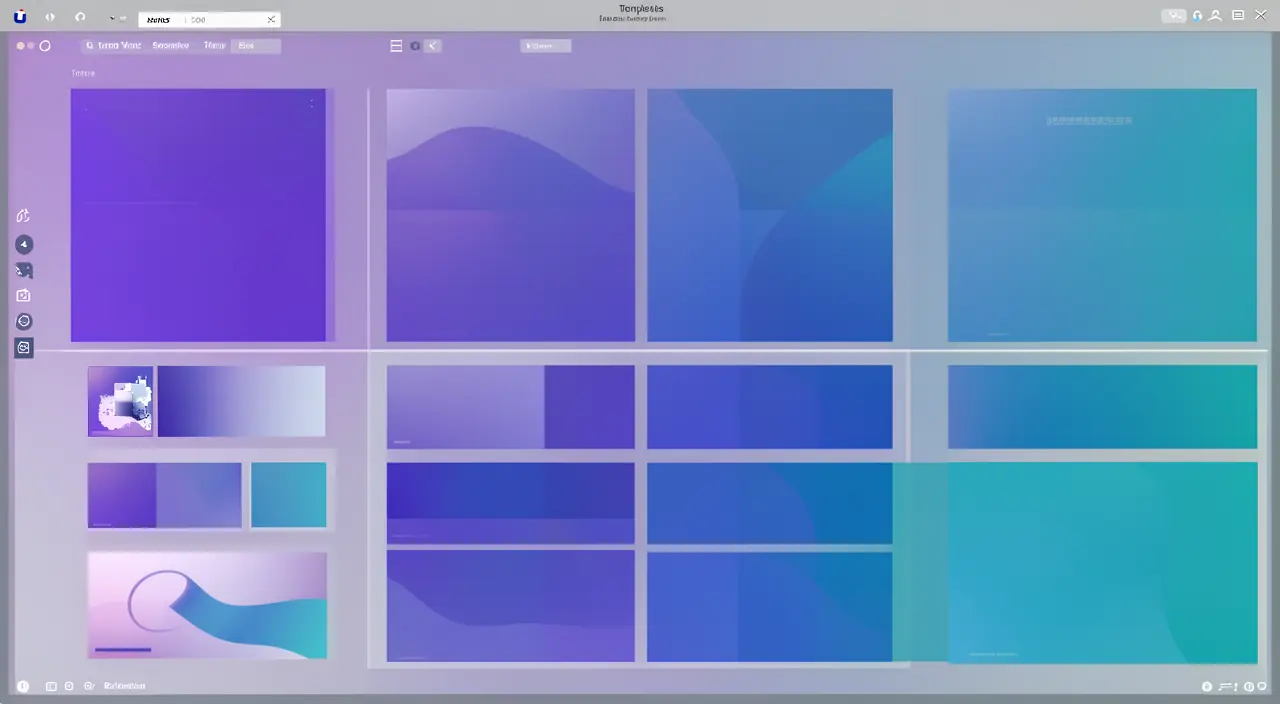Open the user profile icon at top right

coord(1216,16)
